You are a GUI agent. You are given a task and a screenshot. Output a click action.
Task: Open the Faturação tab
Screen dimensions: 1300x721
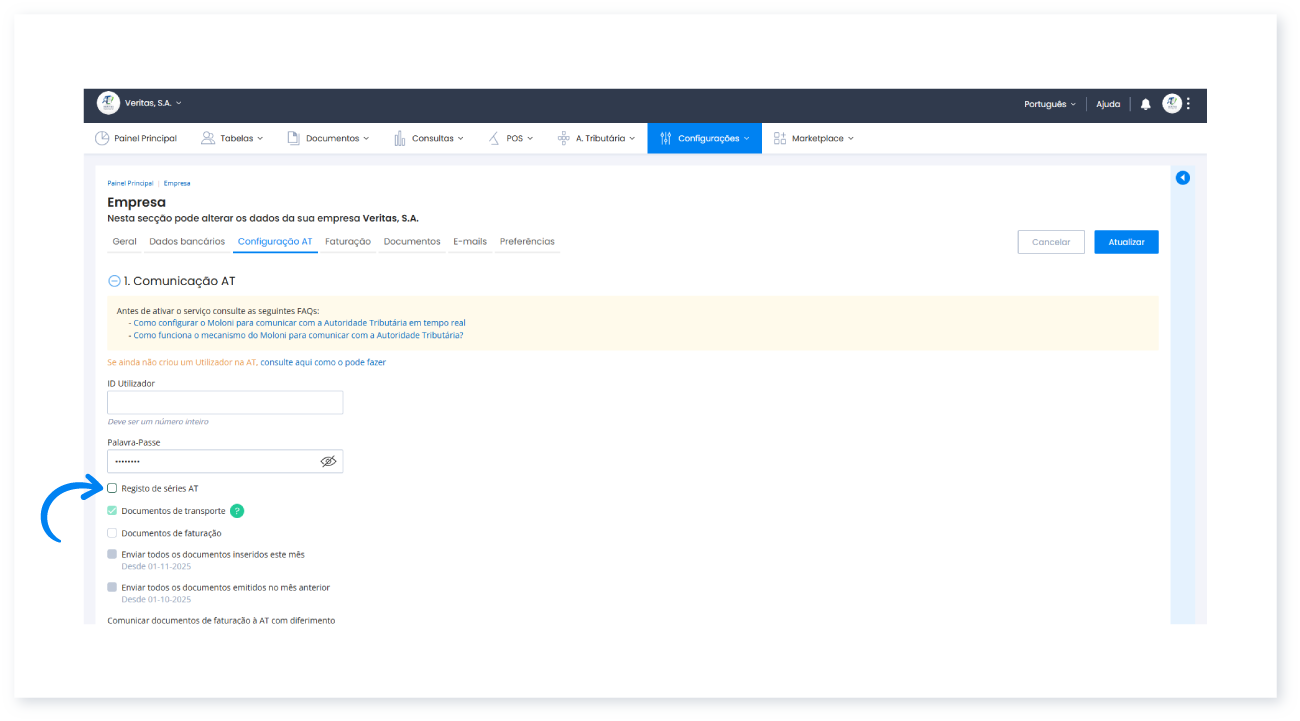[348, 242]
